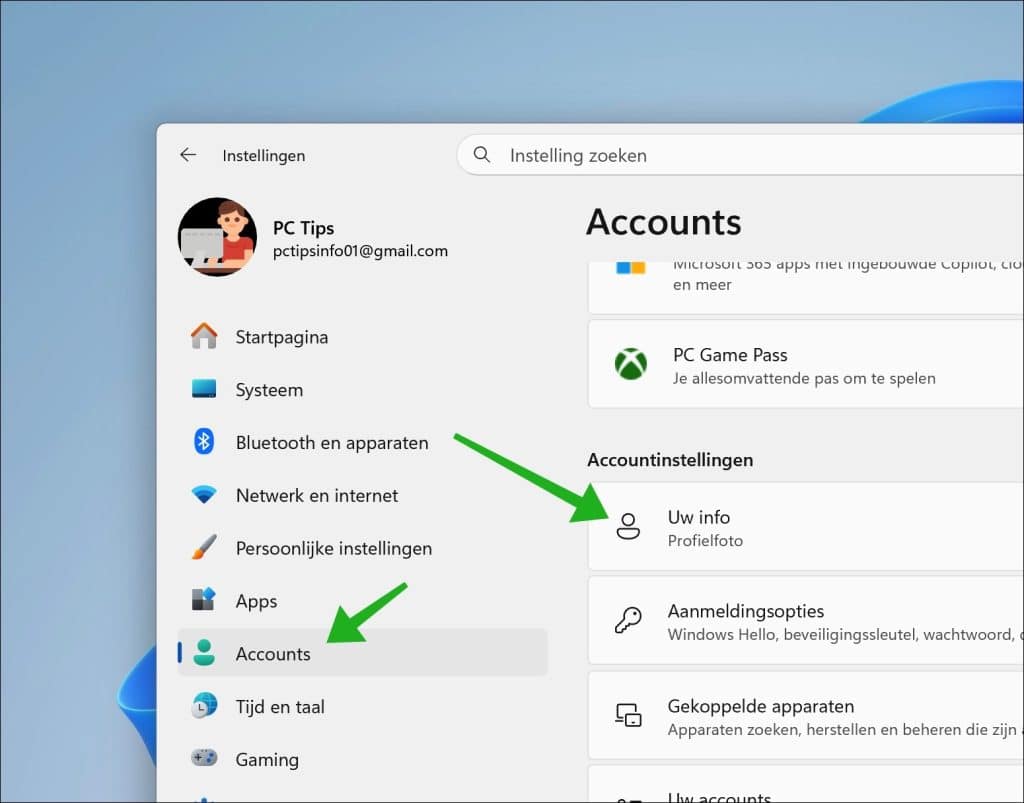The image size is (1024, 803).
Task: Click the Startpagina house icon
Action: (x=204, y=337)
